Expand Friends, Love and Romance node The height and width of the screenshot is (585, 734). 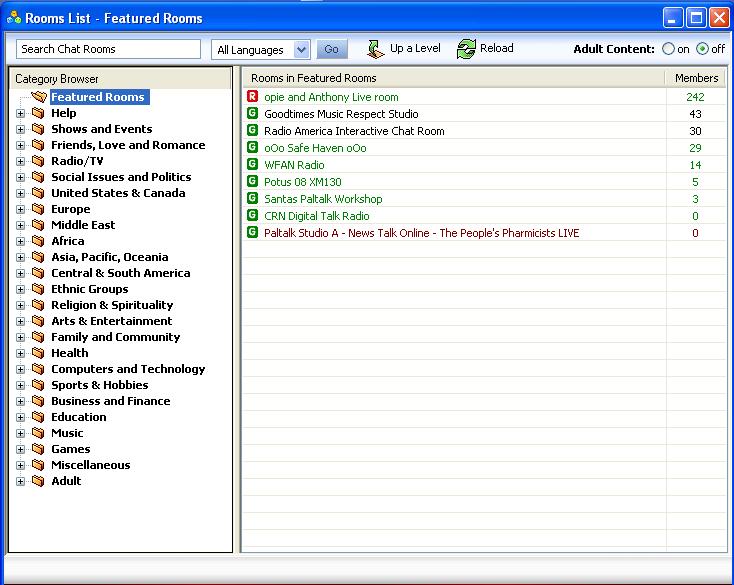click(20, 145)
